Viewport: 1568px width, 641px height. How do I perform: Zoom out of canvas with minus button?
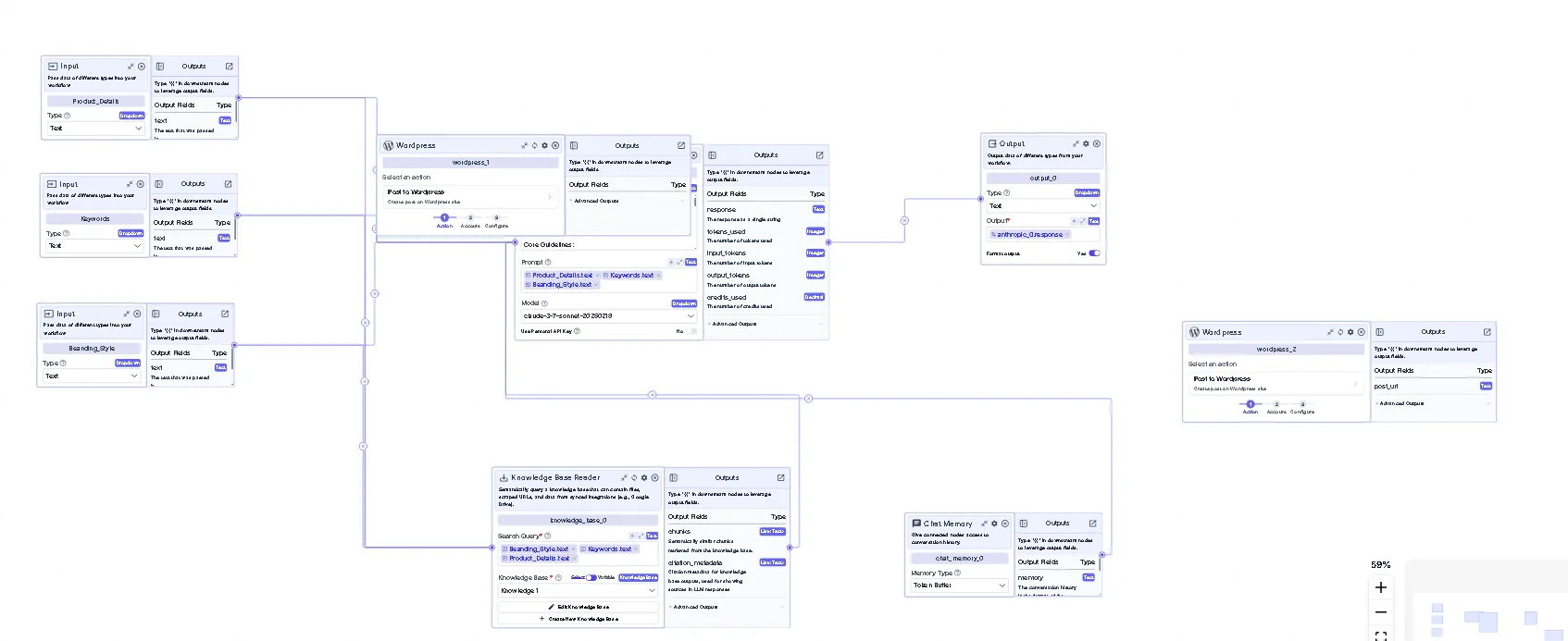click(1380, 612)
